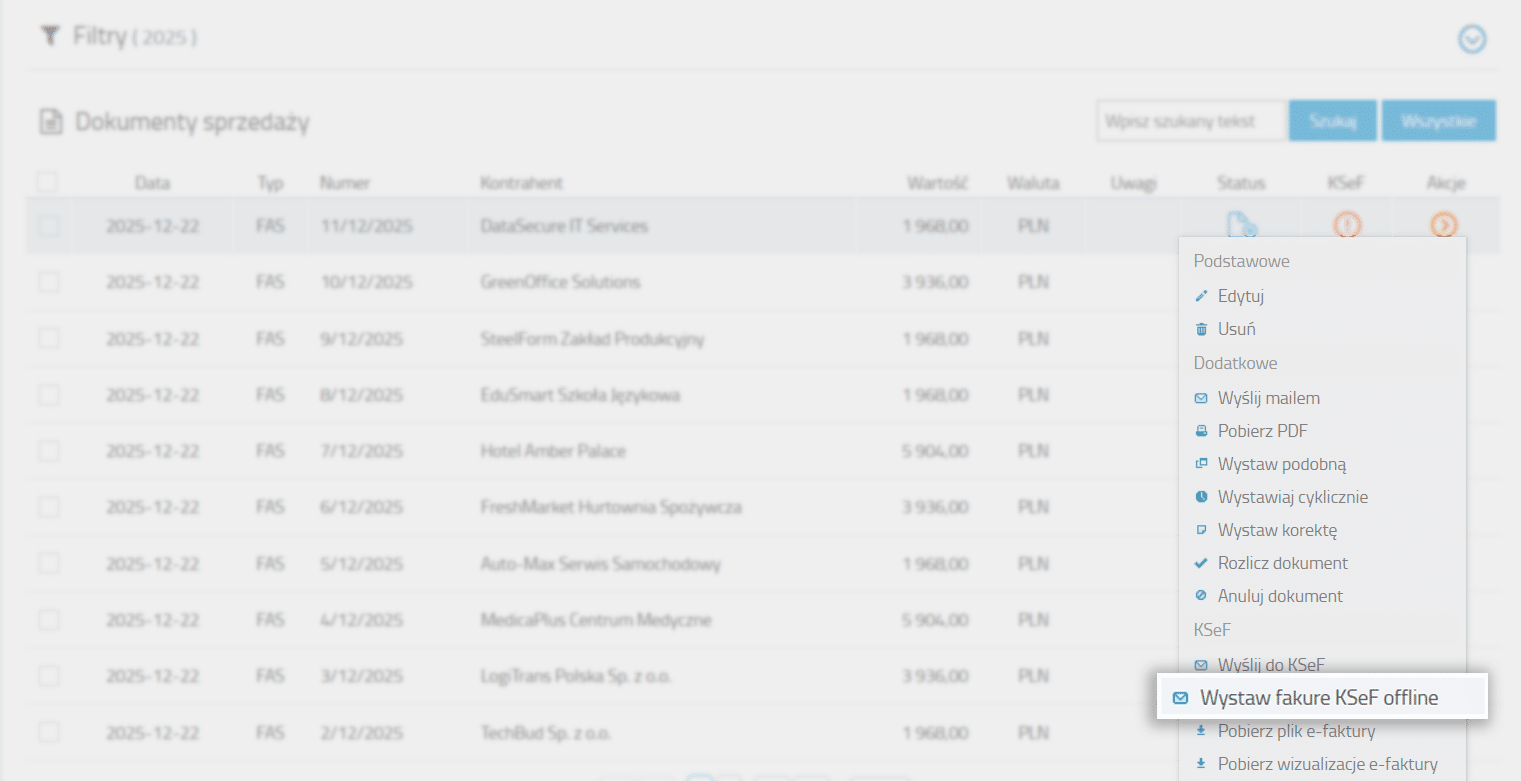Screen dimensions: 1521x781
Task: Click the printer icon beside Pobierz PDF
Action: tap(1201, 432)
